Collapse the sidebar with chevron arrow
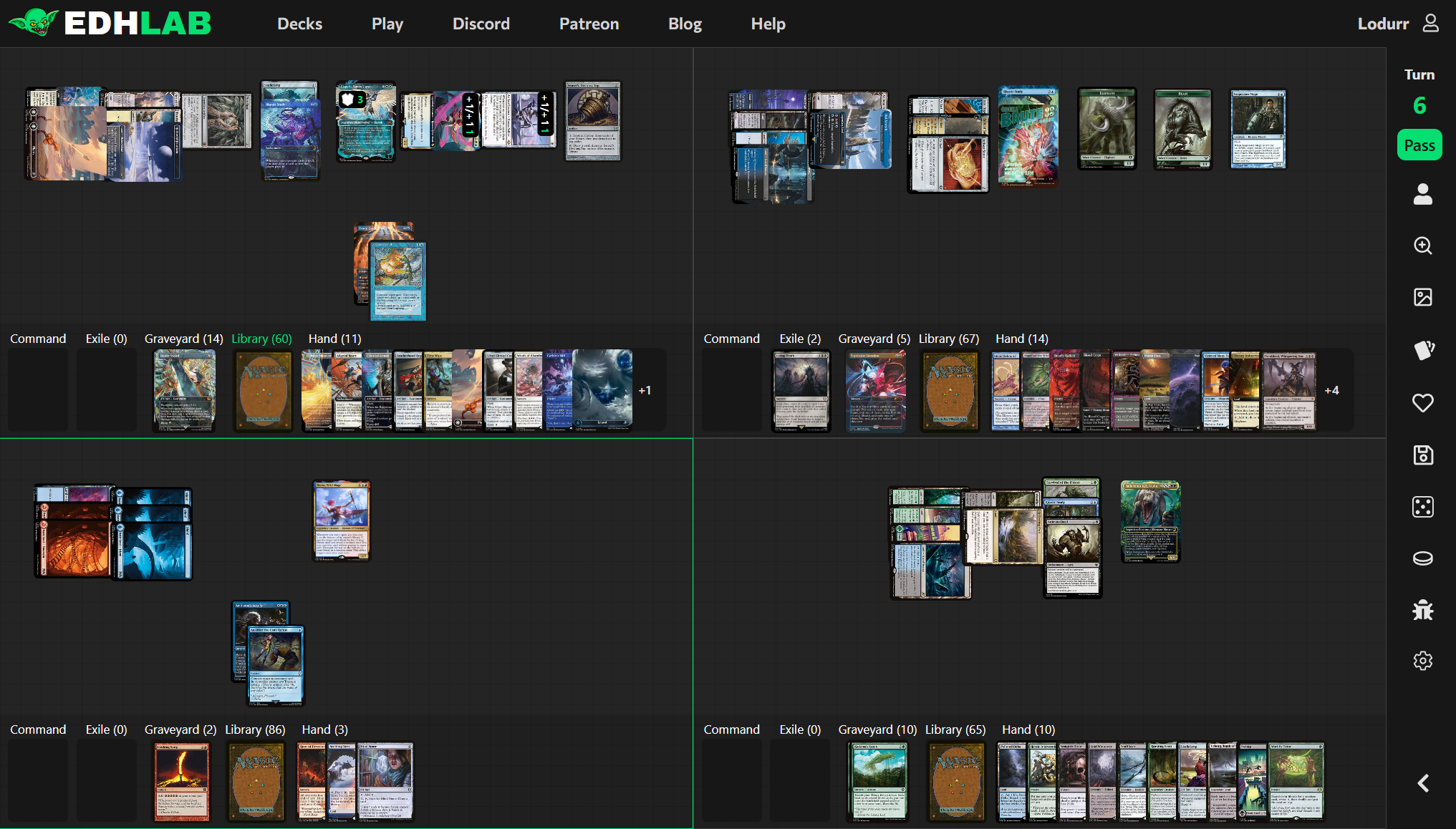1456x829 pixels. click(x=1422, y=783)
